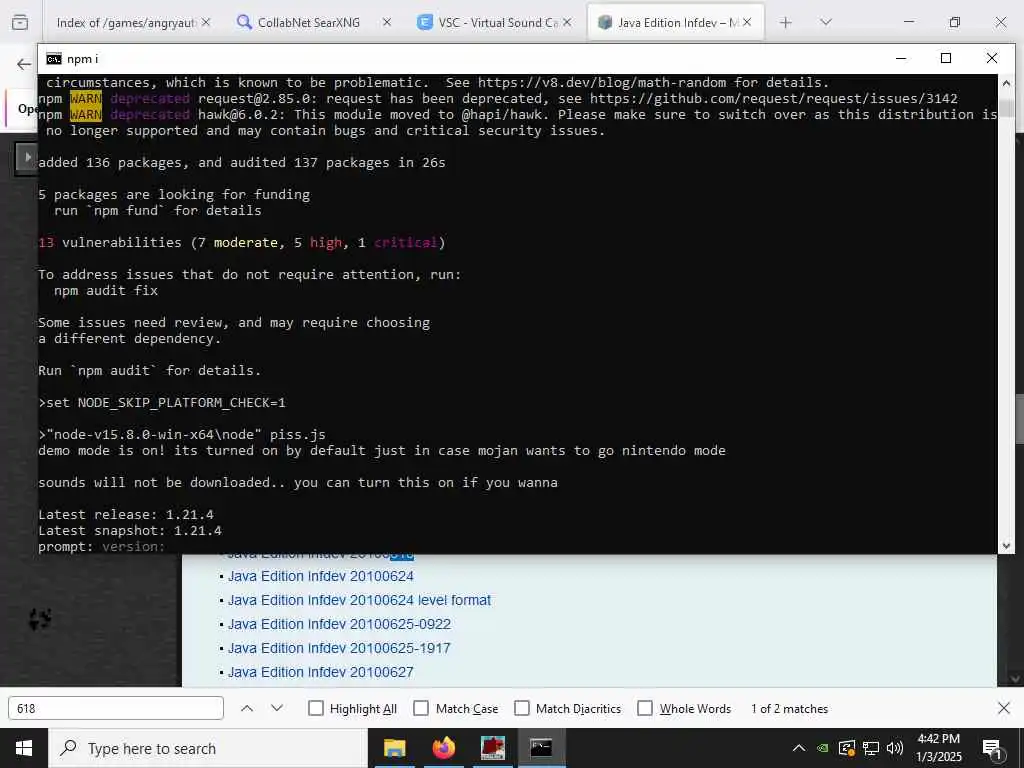The width and height of the screenshot is (1024, 768).
Task: Click the 'npm audit fix' line
Action: (106, 291)
